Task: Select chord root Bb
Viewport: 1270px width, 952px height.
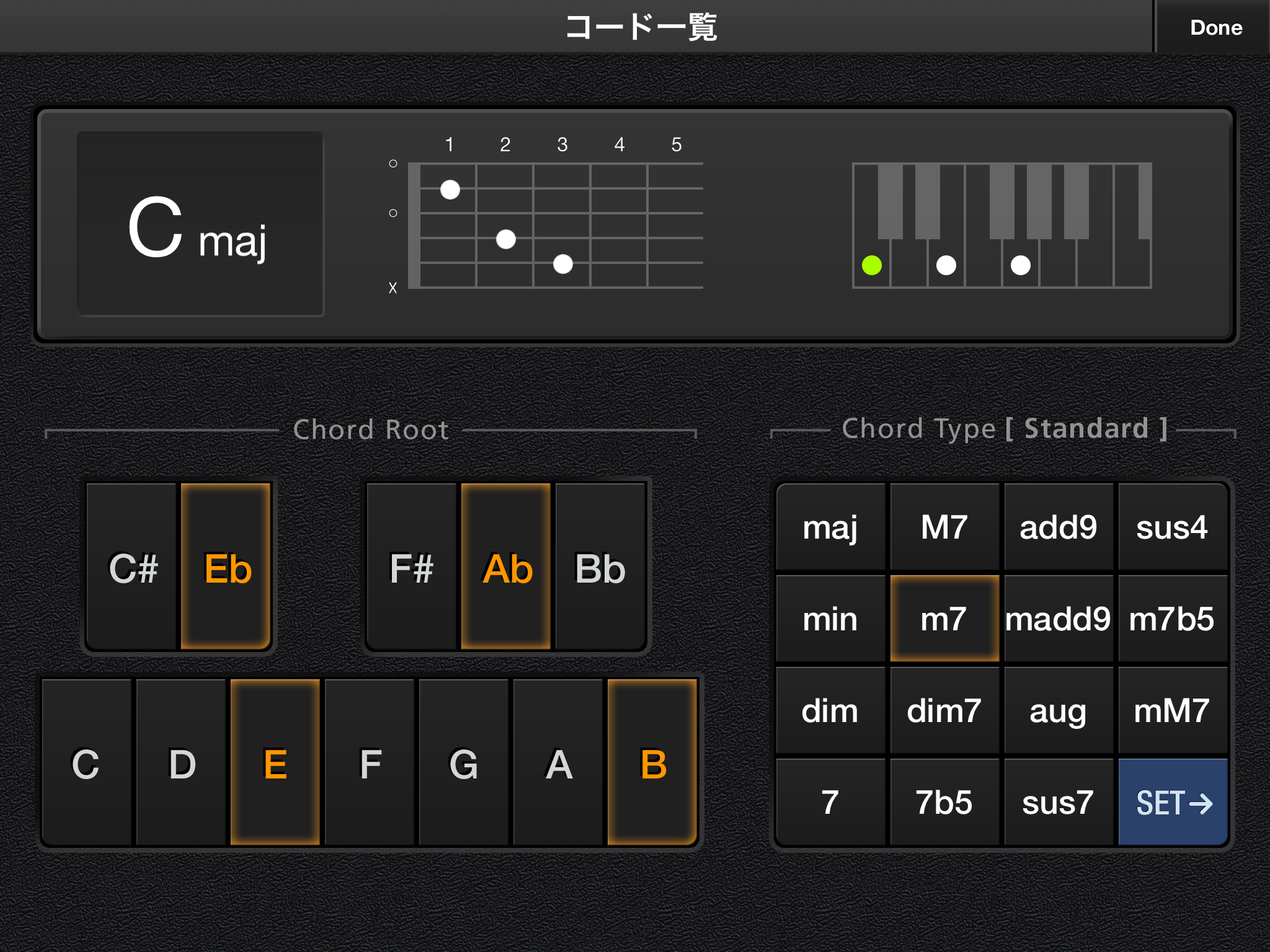Action: pos(600,567)
